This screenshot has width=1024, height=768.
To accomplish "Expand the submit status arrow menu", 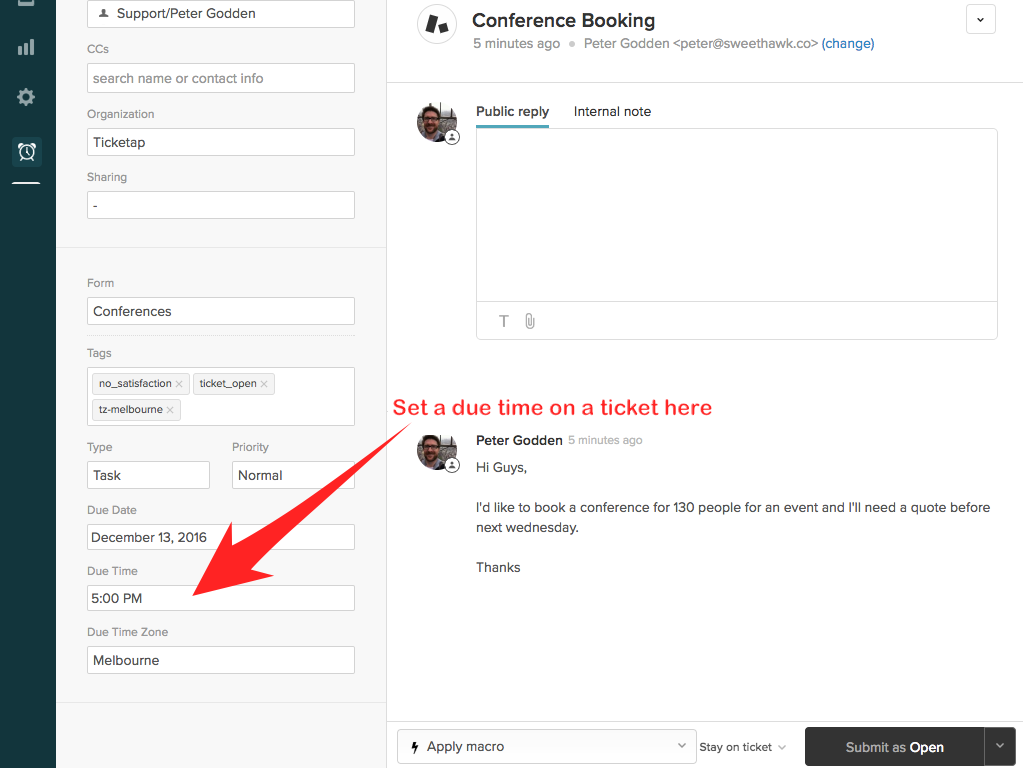I will [999, 746].
